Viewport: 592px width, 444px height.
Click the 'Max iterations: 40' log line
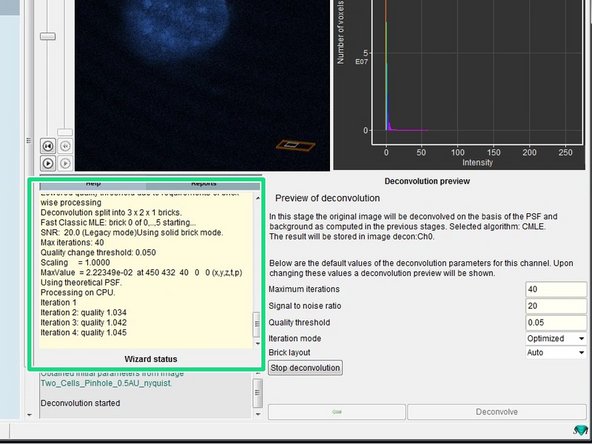click(72, 242)
